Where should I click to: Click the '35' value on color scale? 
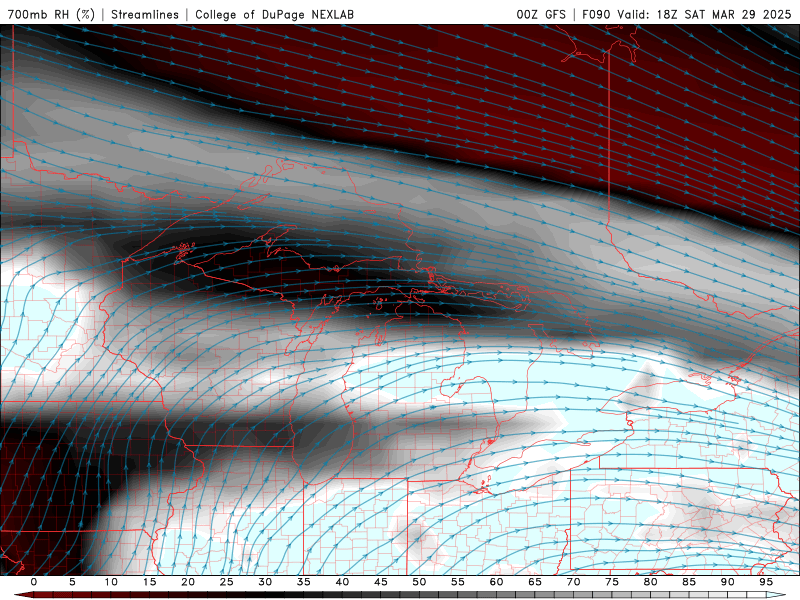coord(304,582)
